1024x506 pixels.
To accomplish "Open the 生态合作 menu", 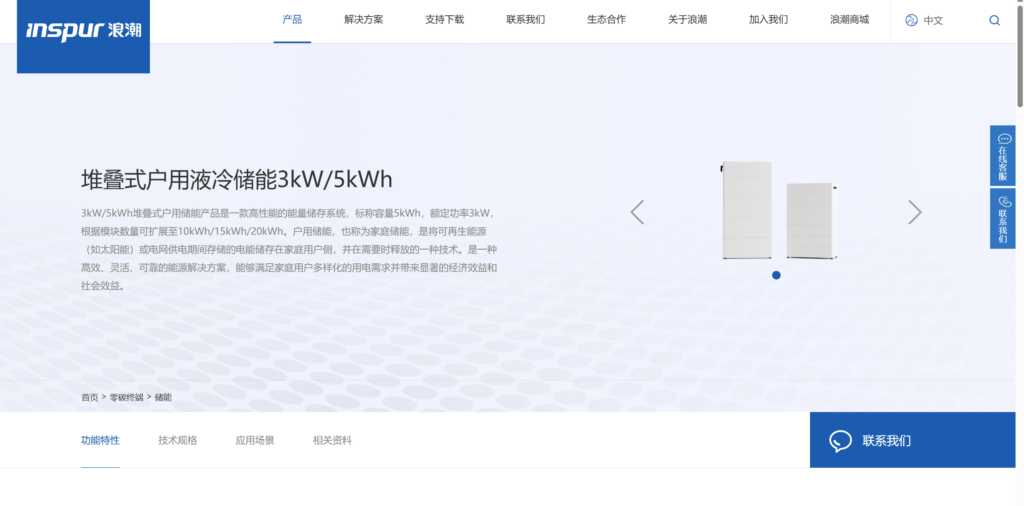I will click(x=607, y=20).
